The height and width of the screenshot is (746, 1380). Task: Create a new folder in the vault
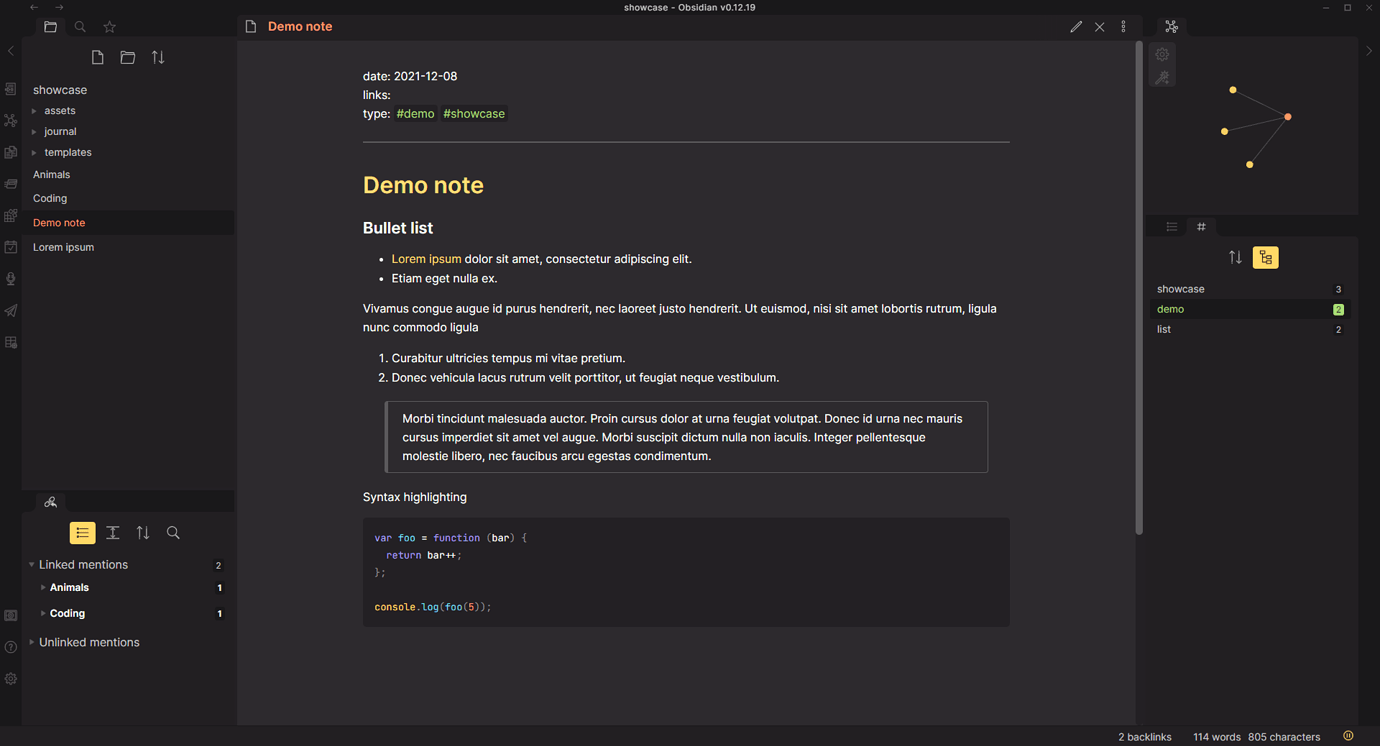tap(127, 57)
